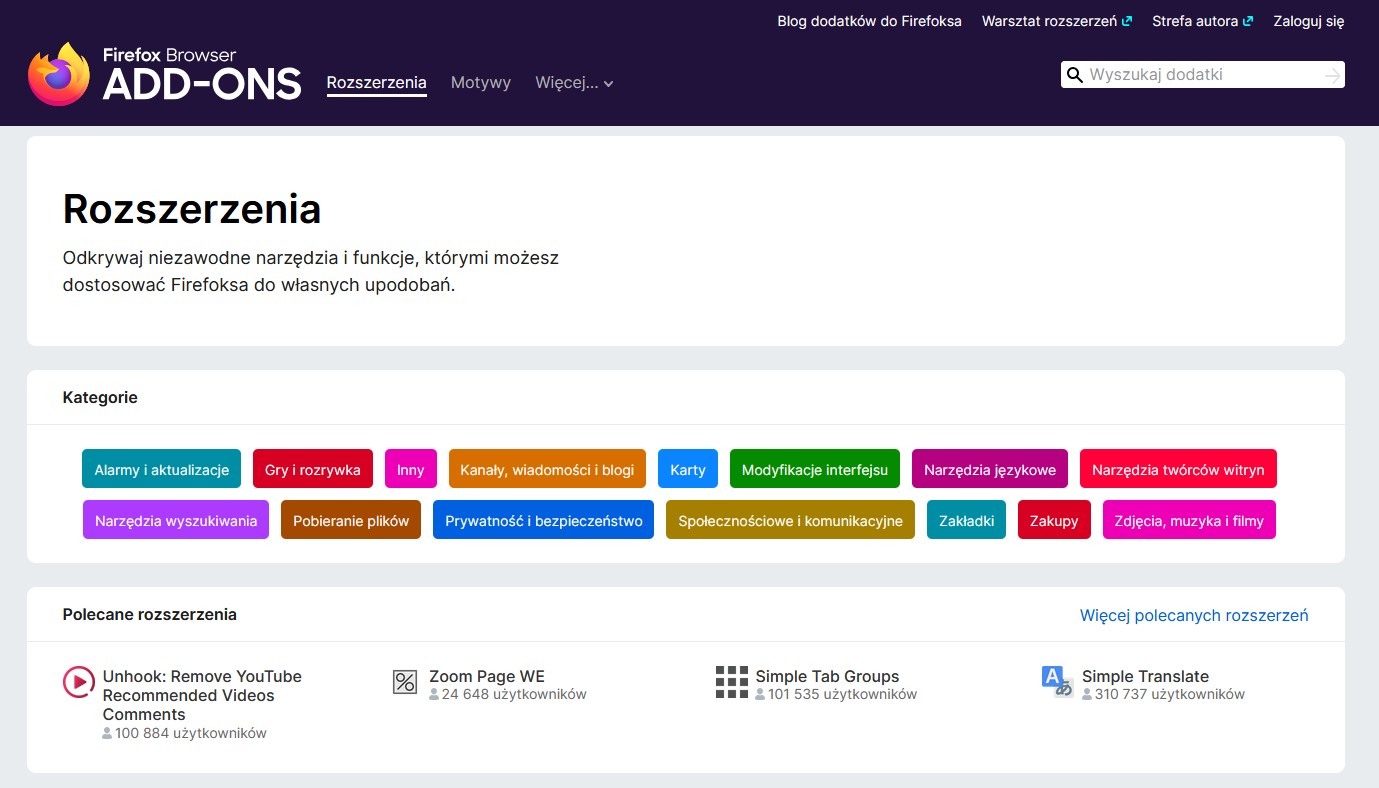
Task: Click the Simple Tab Groups grid icon
Action: [x=732, y=682]
